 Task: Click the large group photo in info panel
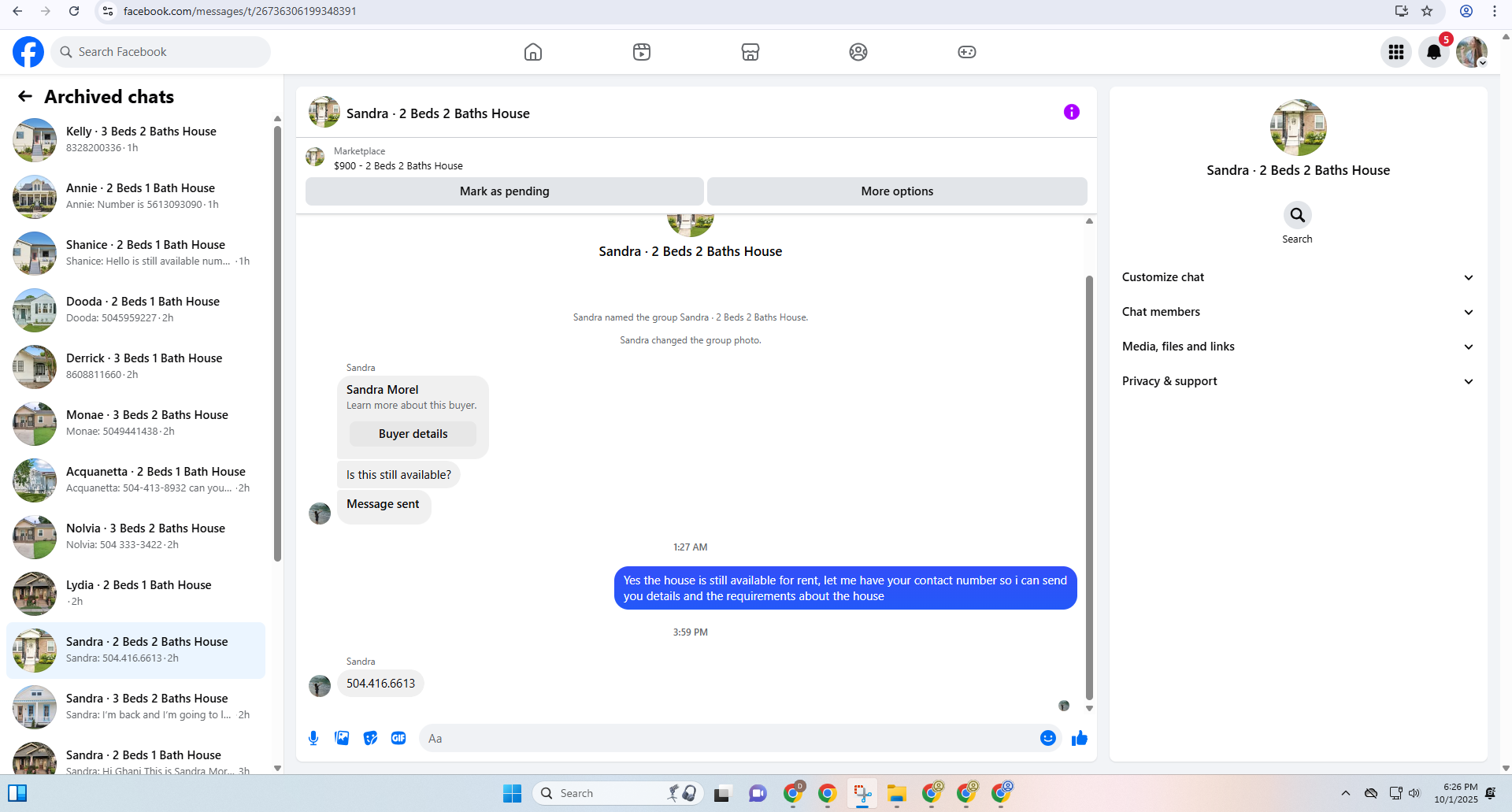[1298, 128]
